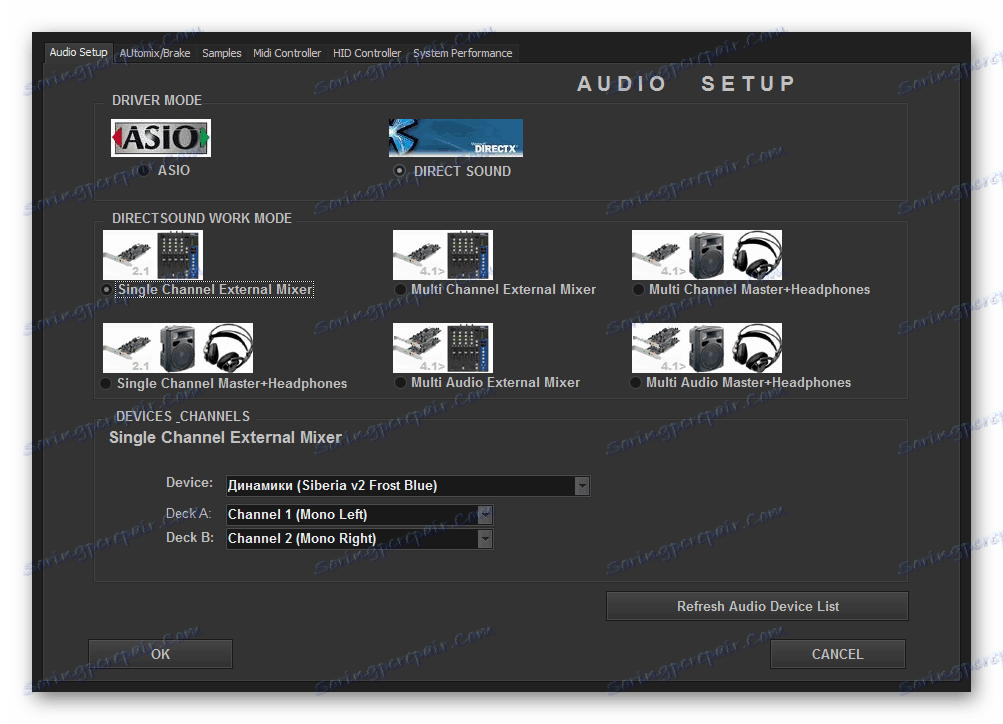Choose Multi Channel Master+Headphones mode
Screen dimensions: 1003x724
(x=638, y=290)
